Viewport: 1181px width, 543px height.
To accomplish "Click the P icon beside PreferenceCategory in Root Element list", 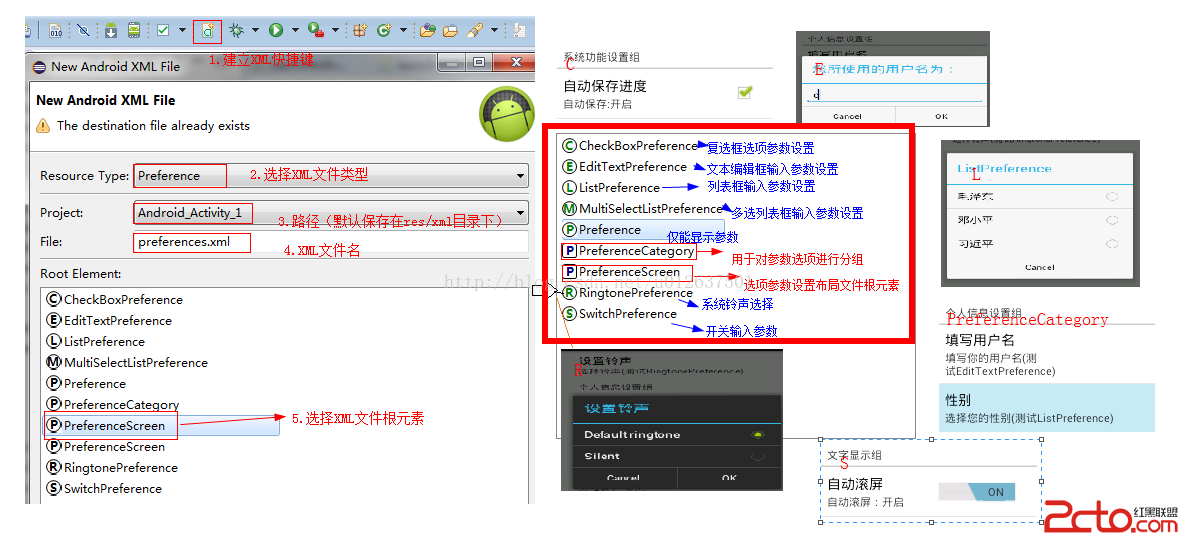I will tap(53, 404).
